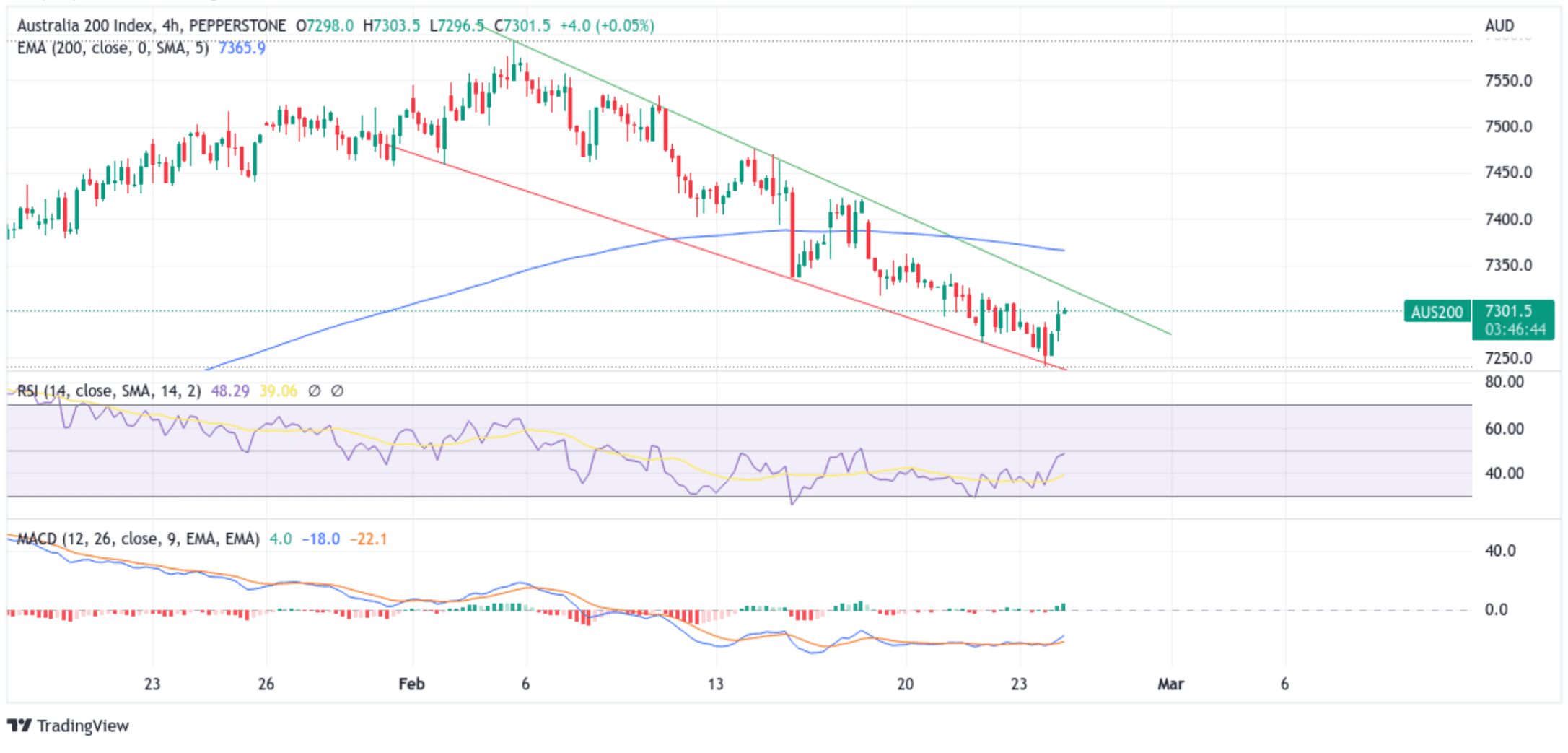This screenshot has height=753, width=1568.
Task: Click the high price H7303.5 value
Action: [x=391, y=26]
